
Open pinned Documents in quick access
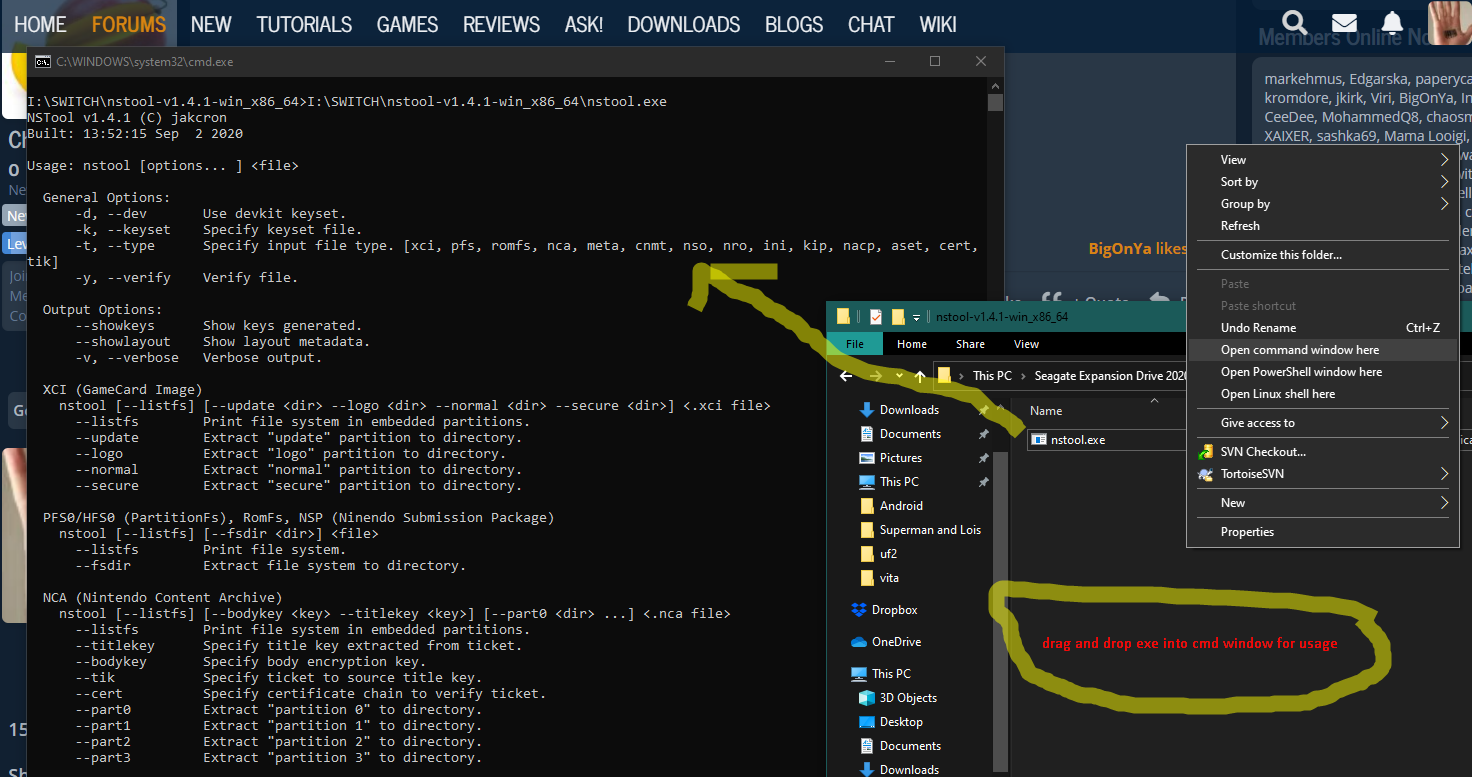pyautogui.click(x=910, y=434)
